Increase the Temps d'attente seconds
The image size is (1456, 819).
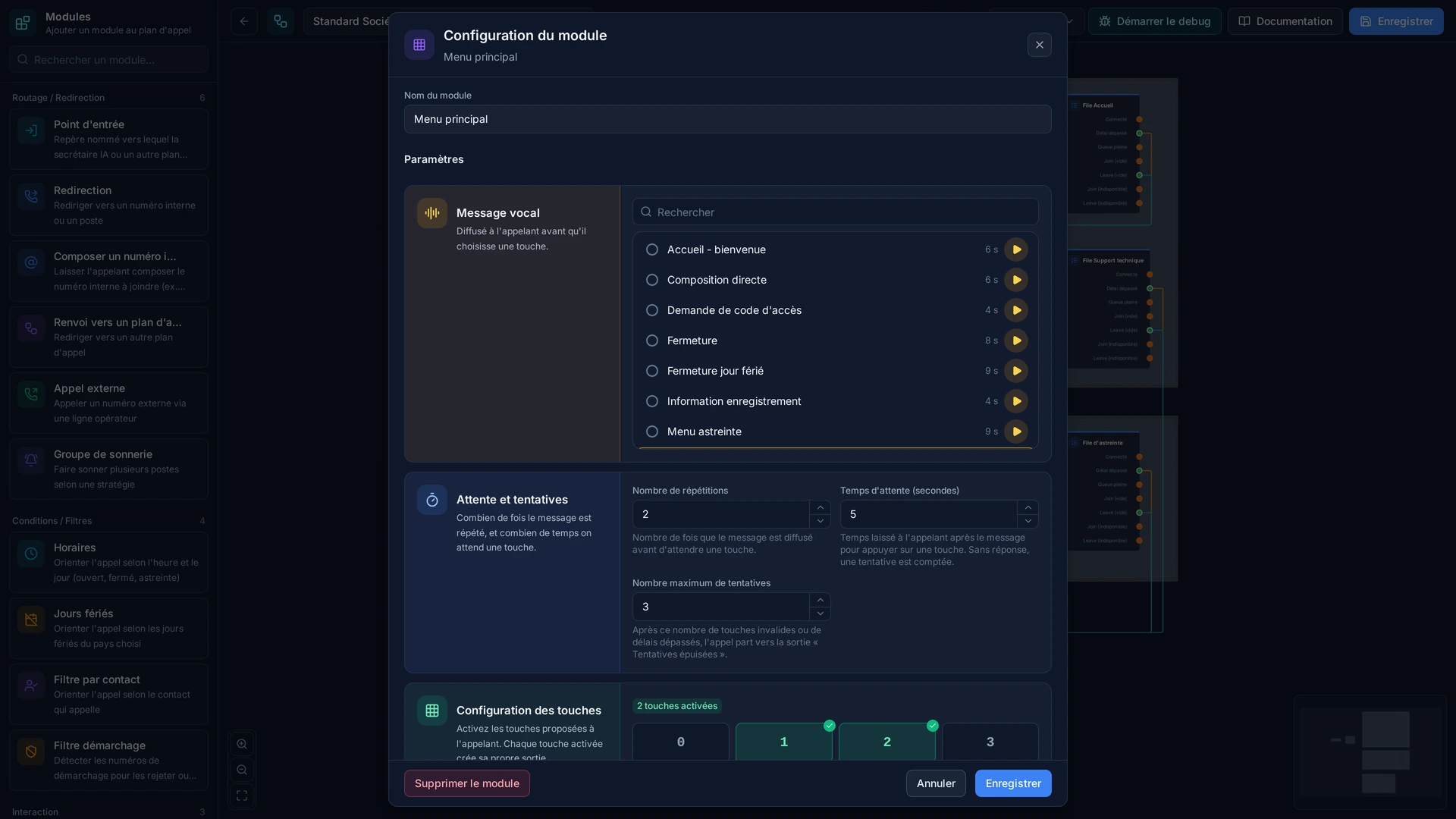[1028, 507]
